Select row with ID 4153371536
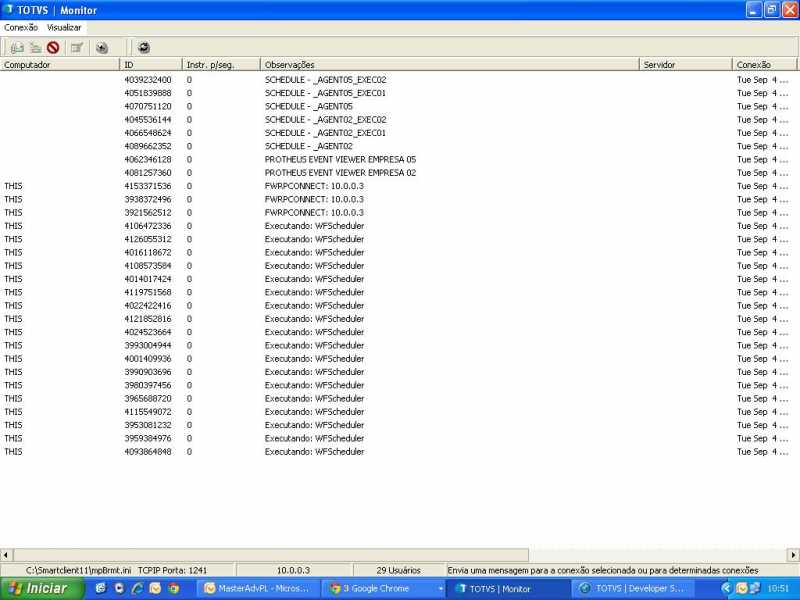Screen dimensions: 800x600 pyautogui.click(x=398, y=186)
